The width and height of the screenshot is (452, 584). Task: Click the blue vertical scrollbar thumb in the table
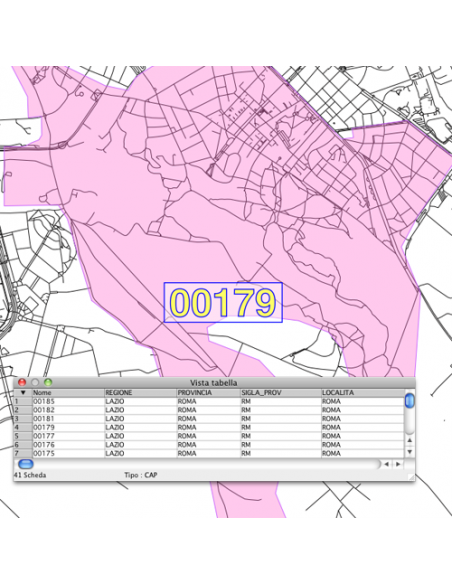click(x=409, y=400)
